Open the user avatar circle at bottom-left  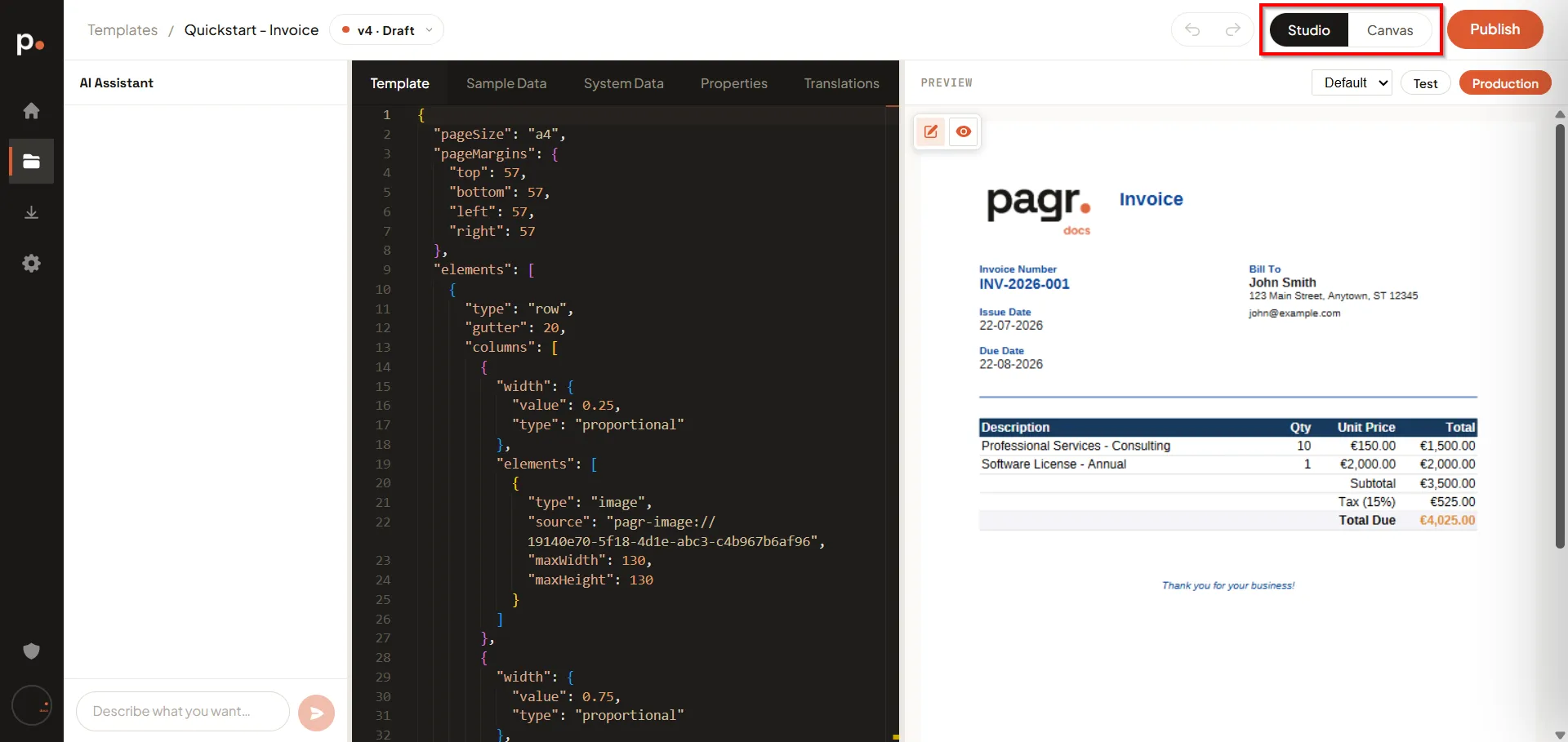32,704
